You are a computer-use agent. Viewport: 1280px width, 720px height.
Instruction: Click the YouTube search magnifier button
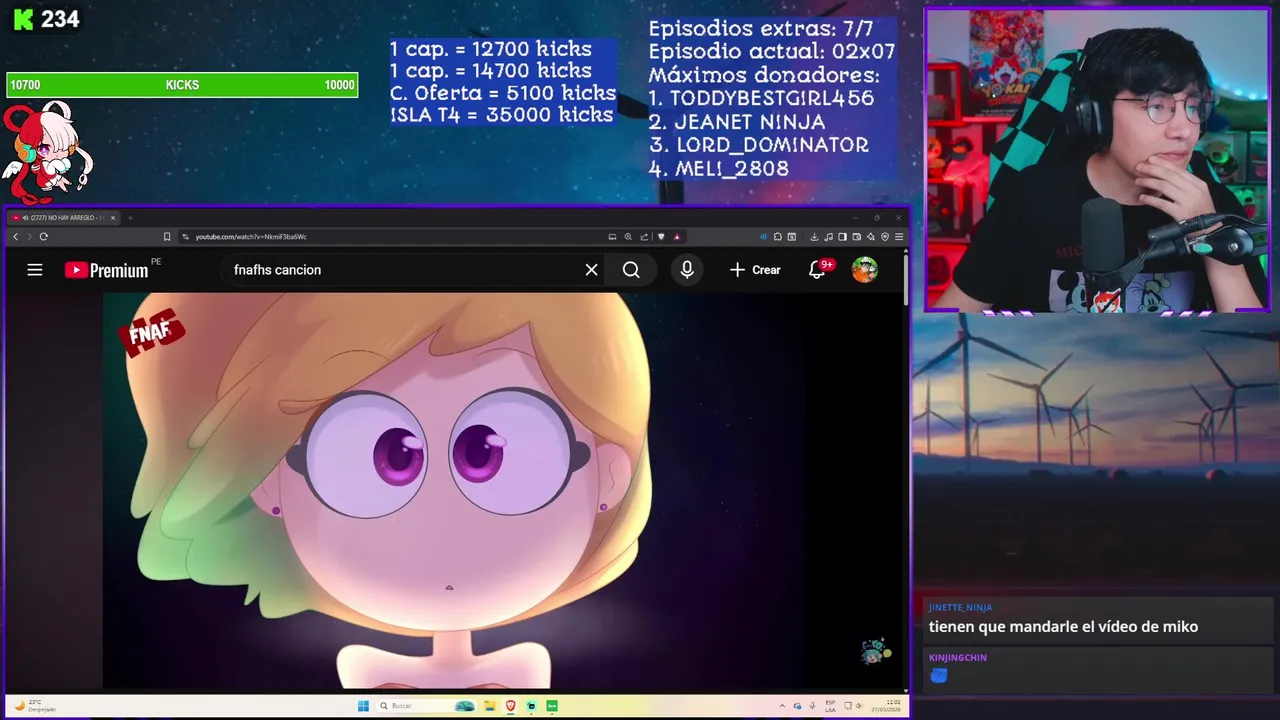(x=631, y=270)
